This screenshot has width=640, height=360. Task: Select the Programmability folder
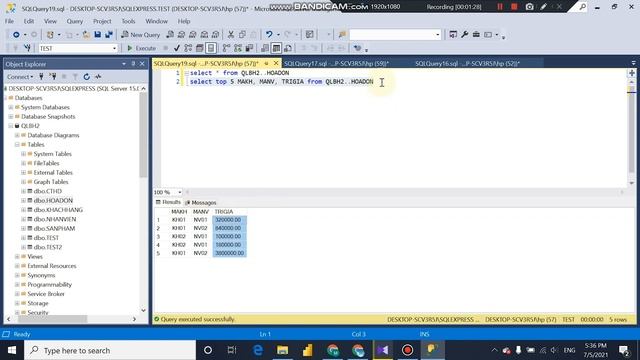[x=49, y=284]
